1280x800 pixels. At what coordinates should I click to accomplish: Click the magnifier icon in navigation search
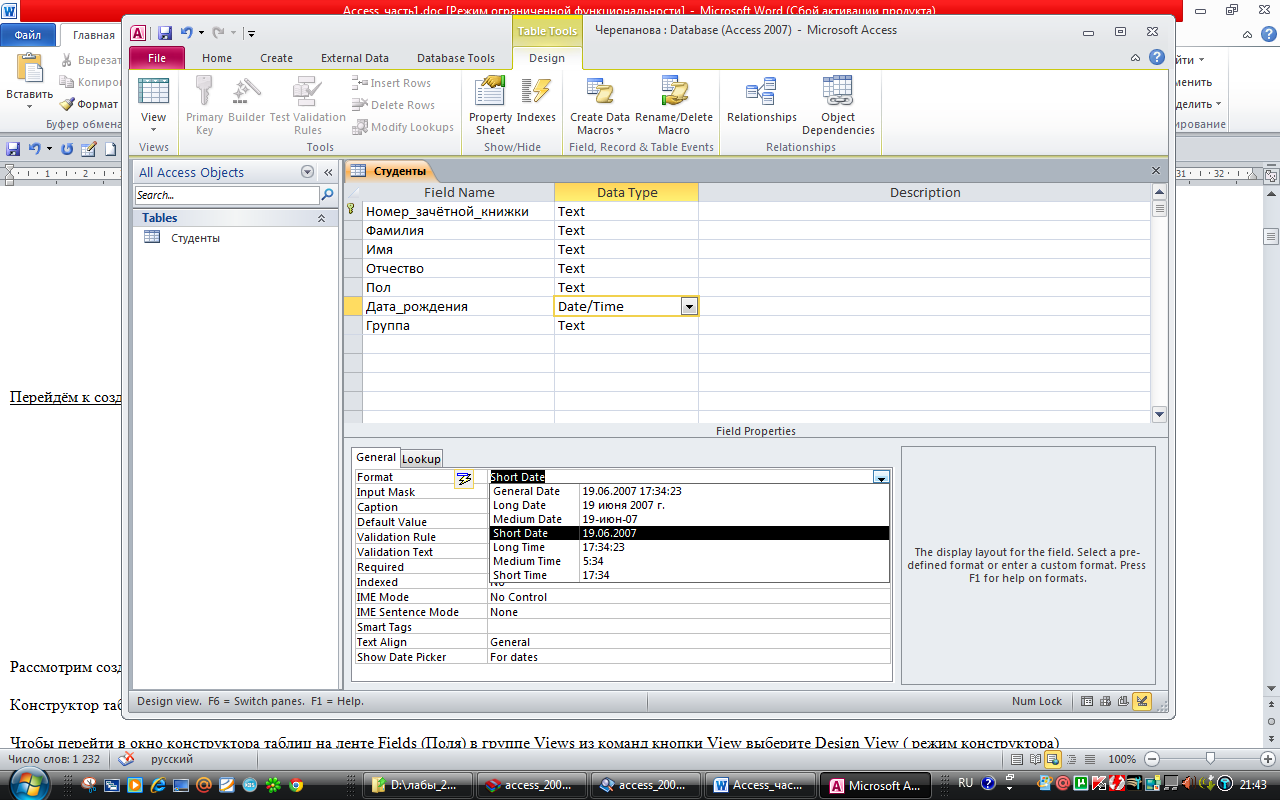pyautogui.click(x=327, y=195)
